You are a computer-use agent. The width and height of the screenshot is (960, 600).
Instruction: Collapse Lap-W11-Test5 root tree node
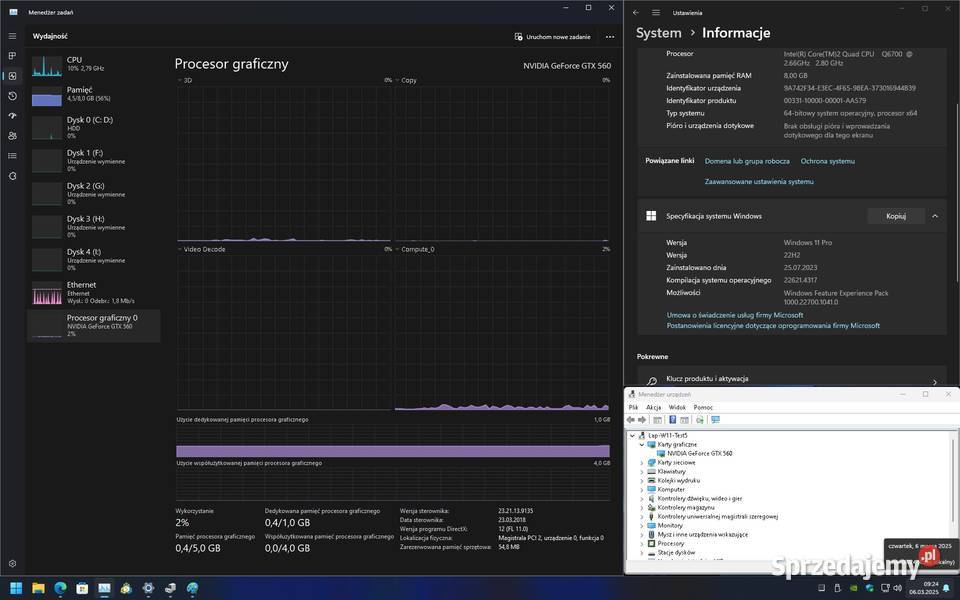(632, 435)
